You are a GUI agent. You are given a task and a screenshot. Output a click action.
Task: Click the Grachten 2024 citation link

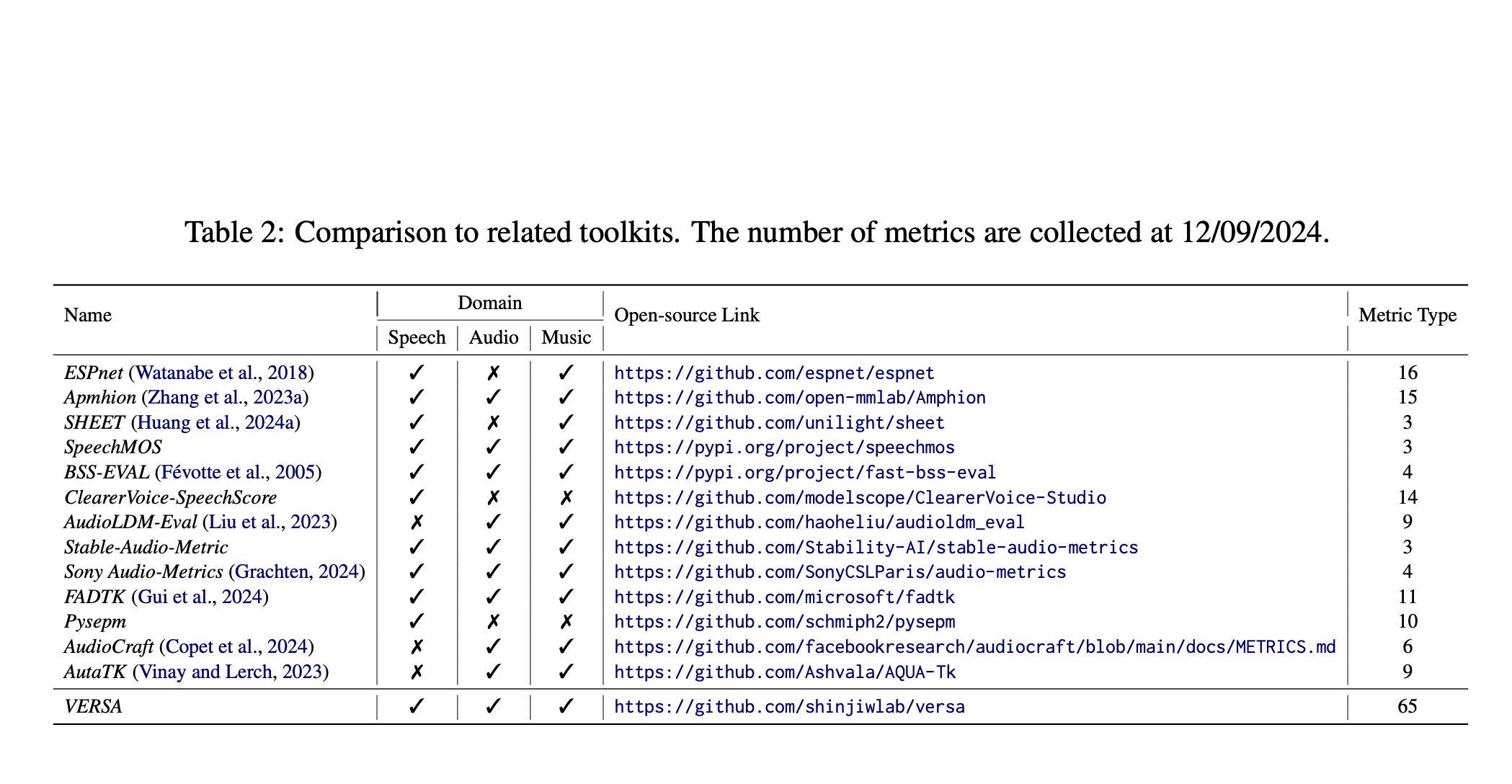(x=296, y=572)
